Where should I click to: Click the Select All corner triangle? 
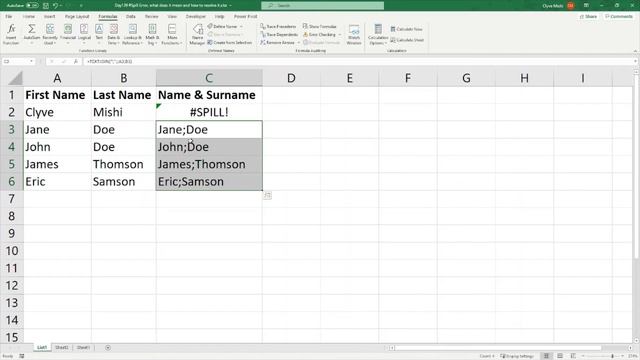16,78
